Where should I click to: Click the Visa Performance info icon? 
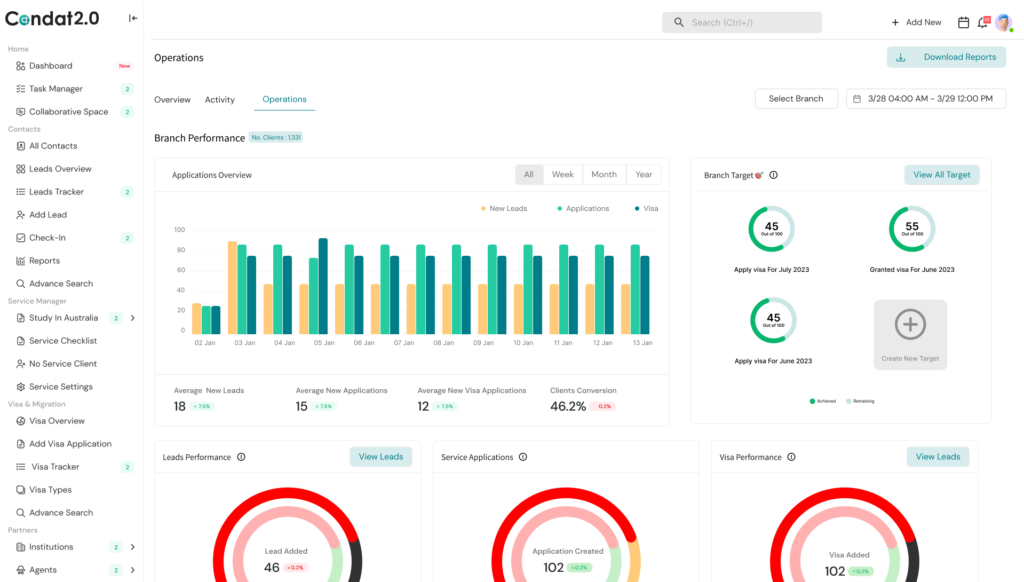point(792,457)
